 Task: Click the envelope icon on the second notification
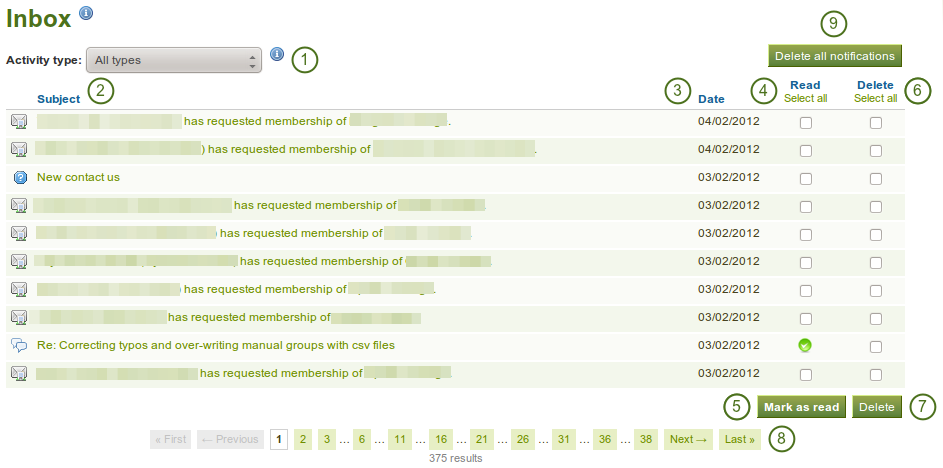[19, 150]
